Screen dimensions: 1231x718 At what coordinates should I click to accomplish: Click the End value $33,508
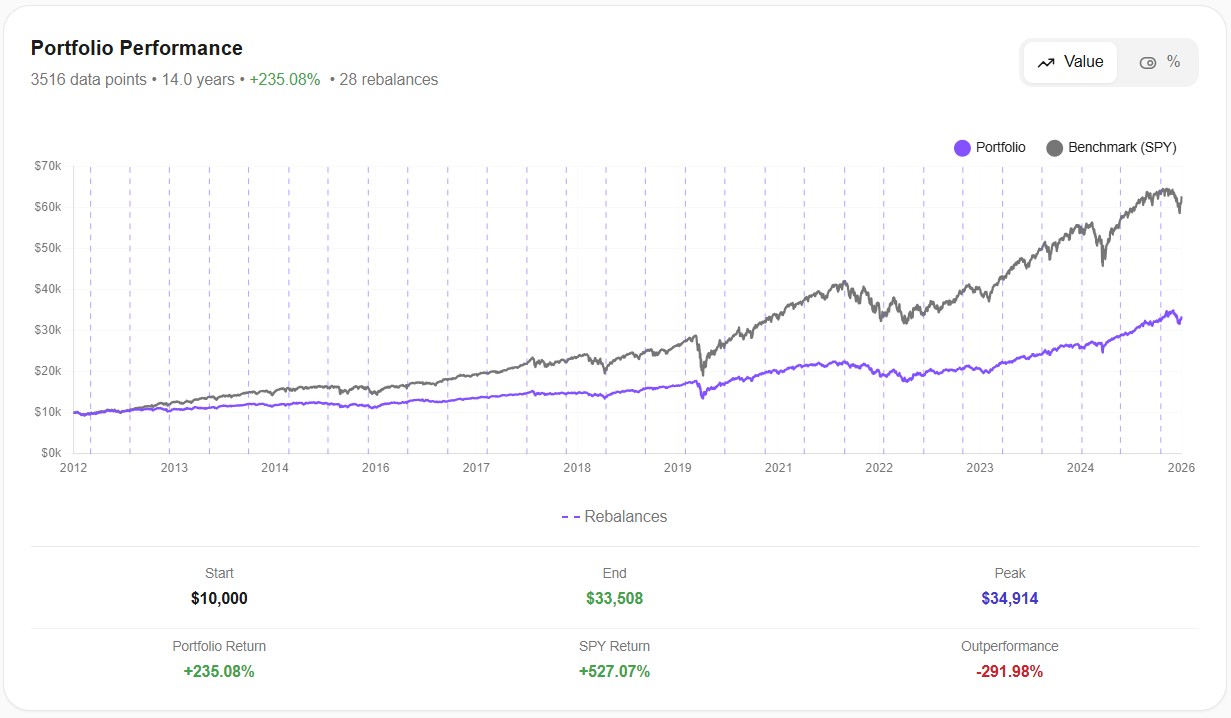tap(614, 598)
